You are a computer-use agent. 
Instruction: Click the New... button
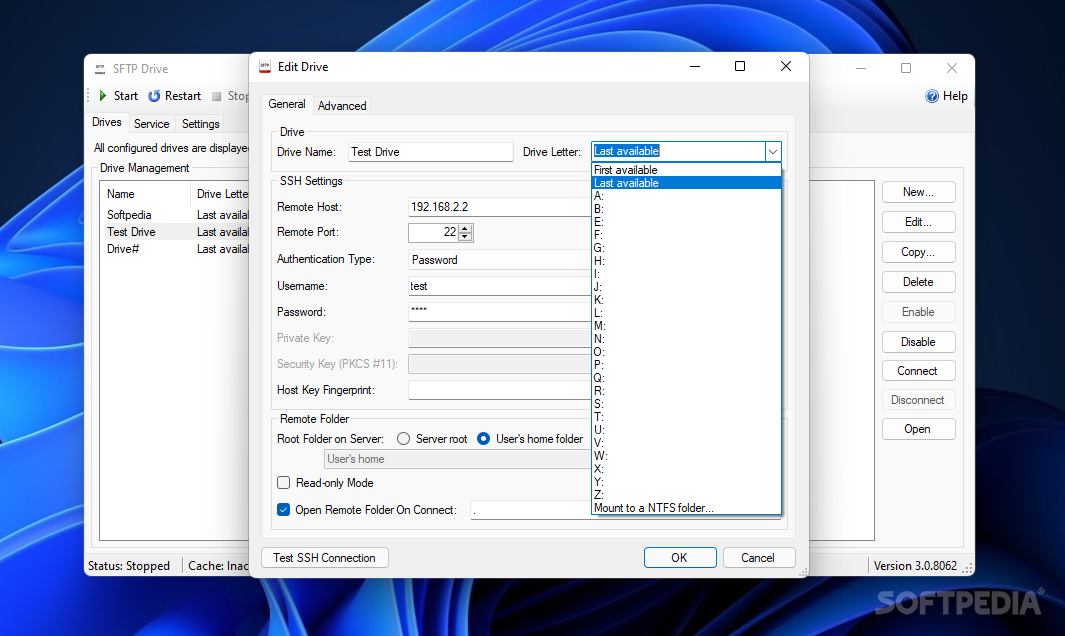tap(918, 192)
